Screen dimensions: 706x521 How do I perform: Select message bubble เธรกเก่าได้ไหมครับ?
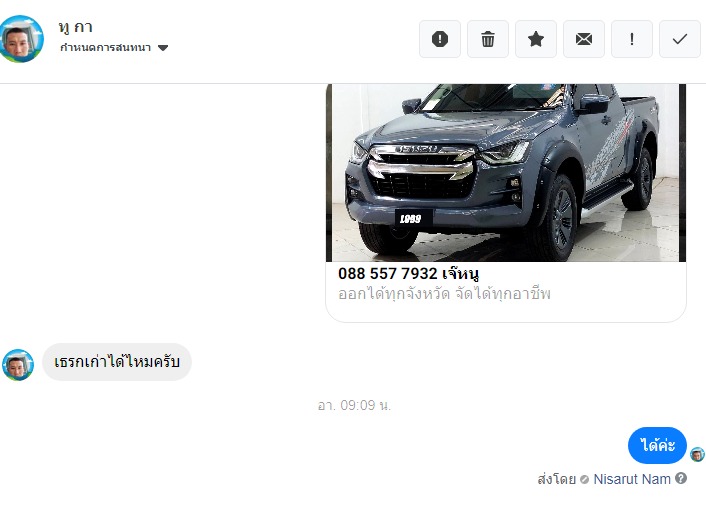tap(117, 362)
